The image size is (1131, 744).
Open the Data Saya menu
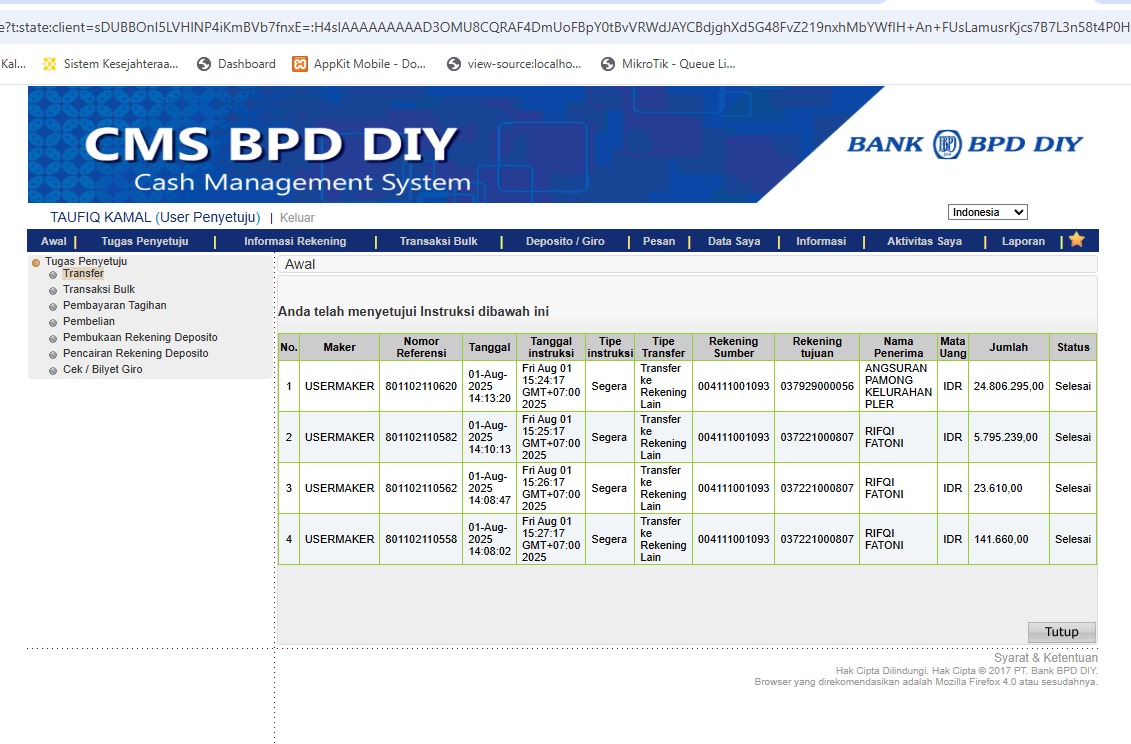(x=734, y=241)
